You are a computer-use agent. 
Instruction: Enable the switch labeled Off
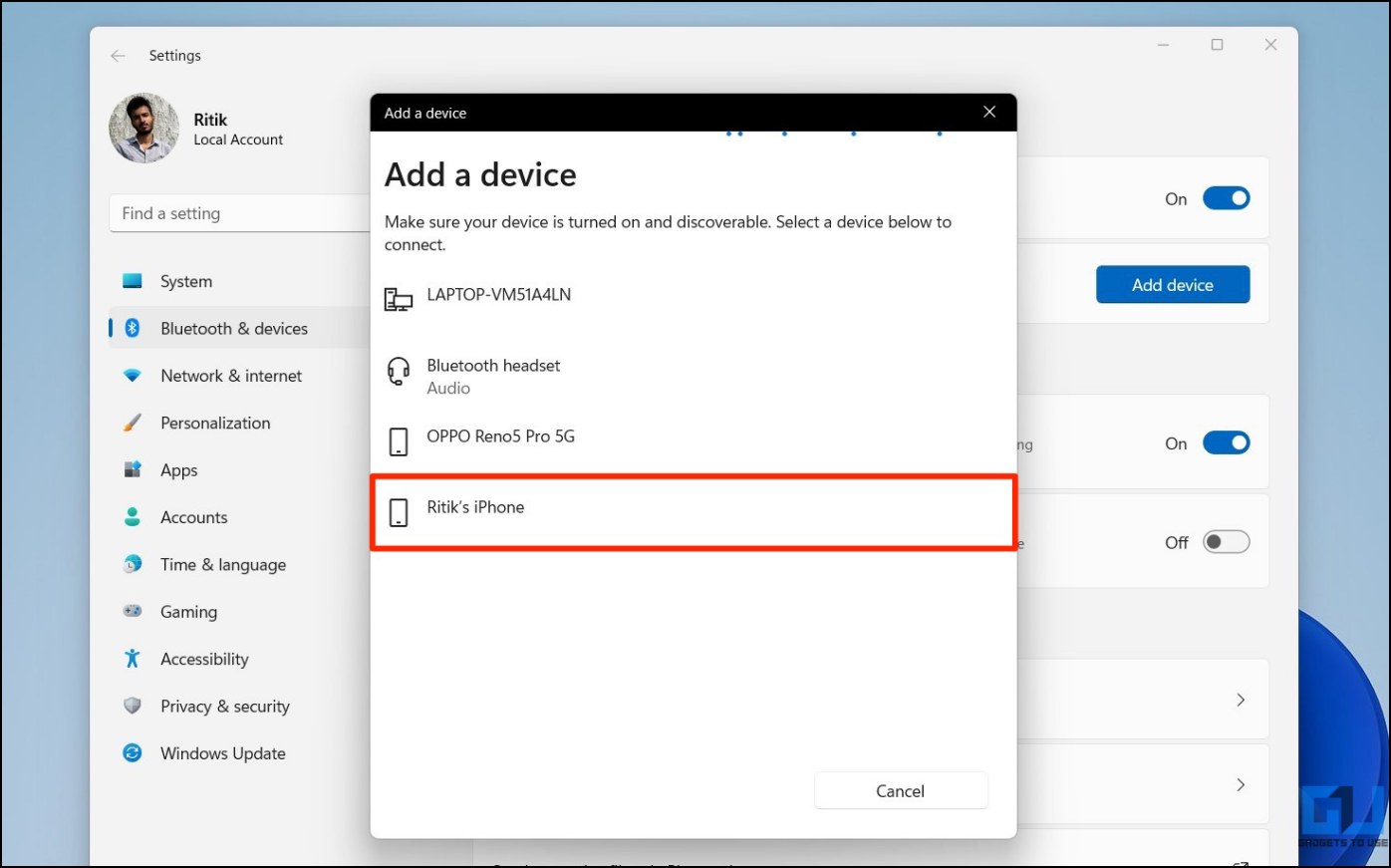tap(1226, 542)
